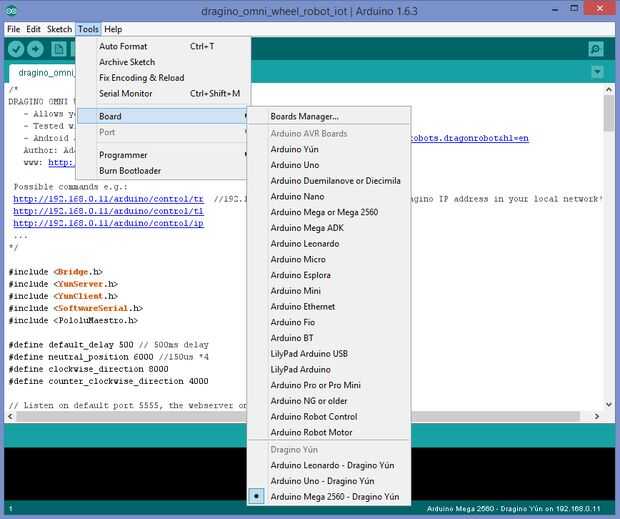Open Boards Manager...
Viewport: 620px width, 519px height.
(x=304, y=116)
